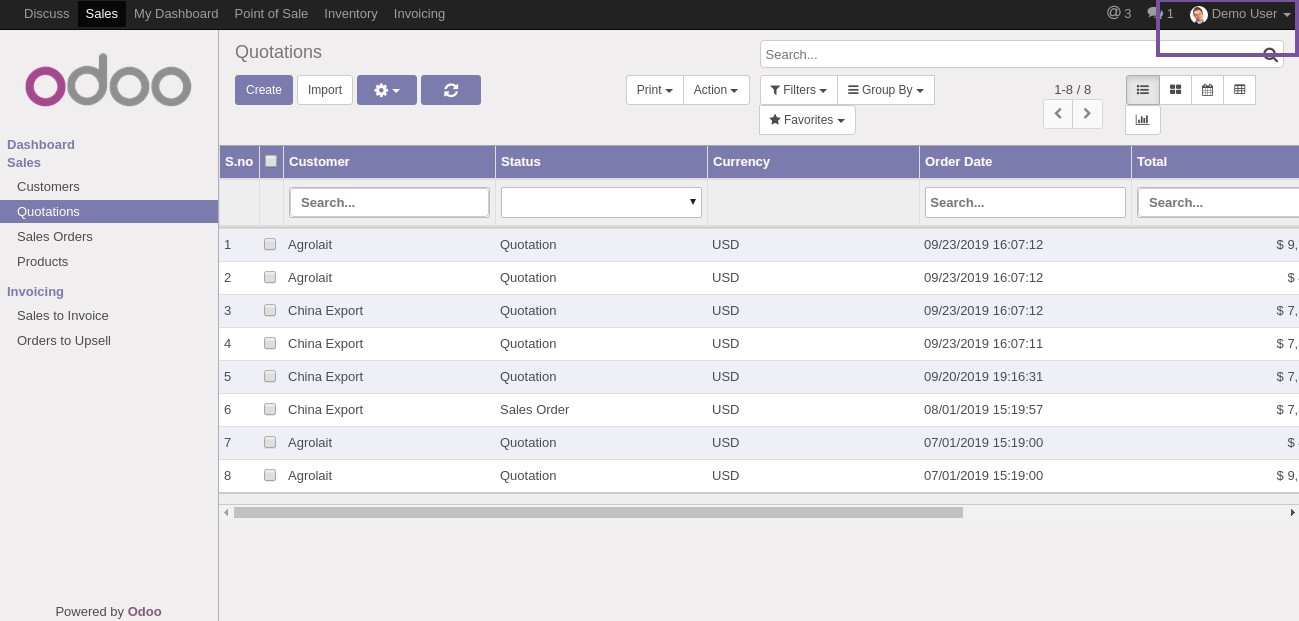This screenshot has width=1299, height=621.
Task: Click the horizontal scrollbar under the table
Action: click(x=598, y=512)
